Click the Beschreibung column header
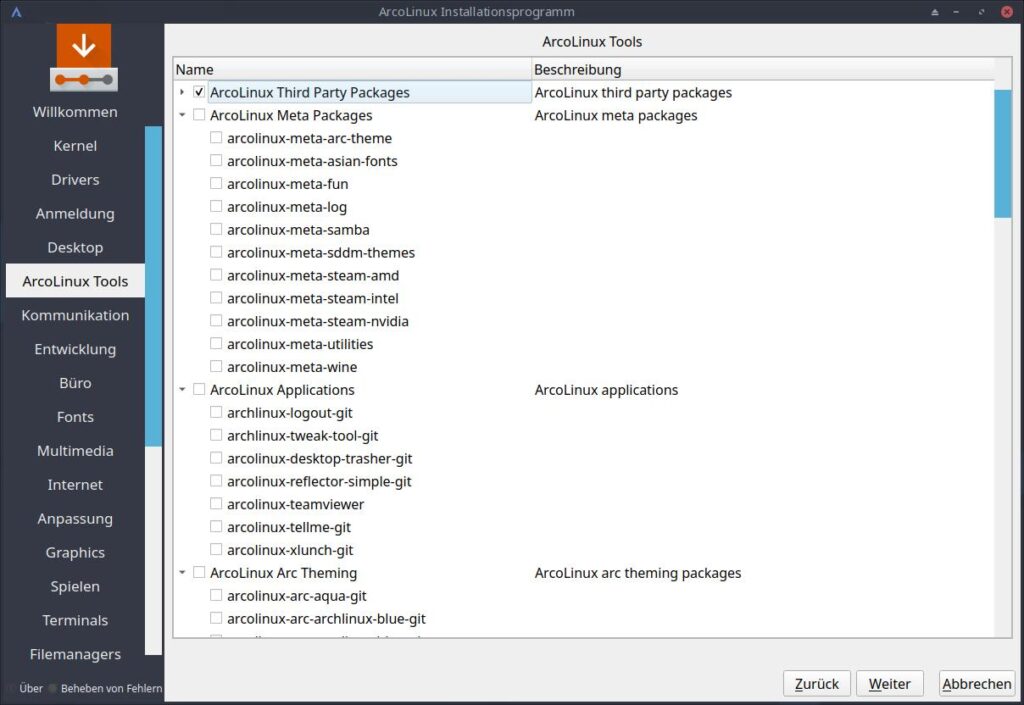The width and height of the screenshot is (1024, 705). [x=763, y=69]
